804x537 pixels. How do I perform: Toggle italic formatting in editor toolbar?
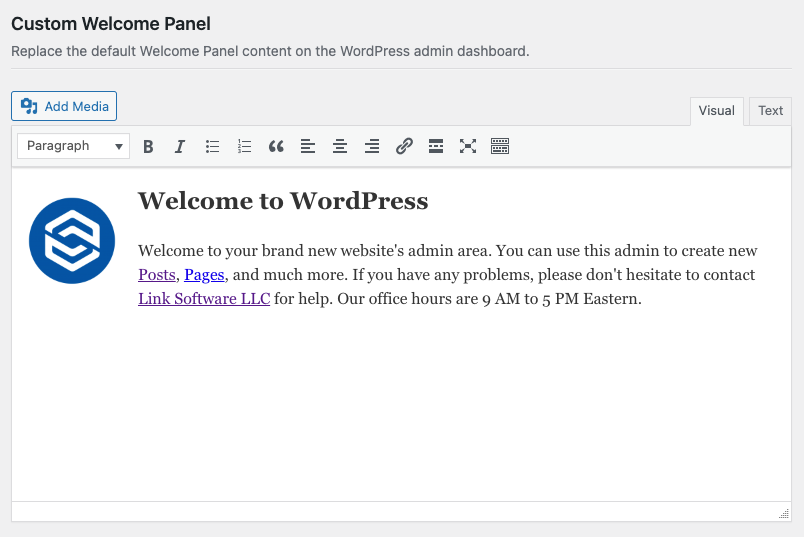179,147
